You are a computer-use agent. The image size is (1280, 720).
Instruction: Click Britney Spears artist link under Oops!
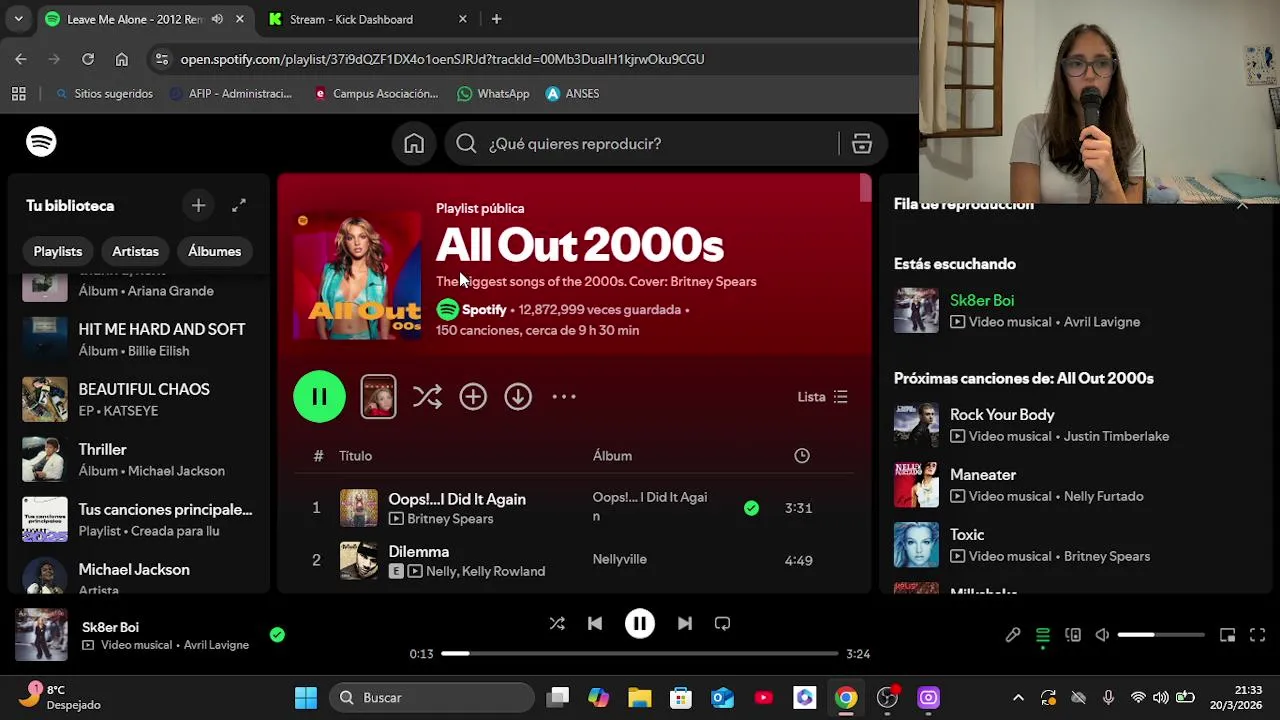(x=450, y=519)
